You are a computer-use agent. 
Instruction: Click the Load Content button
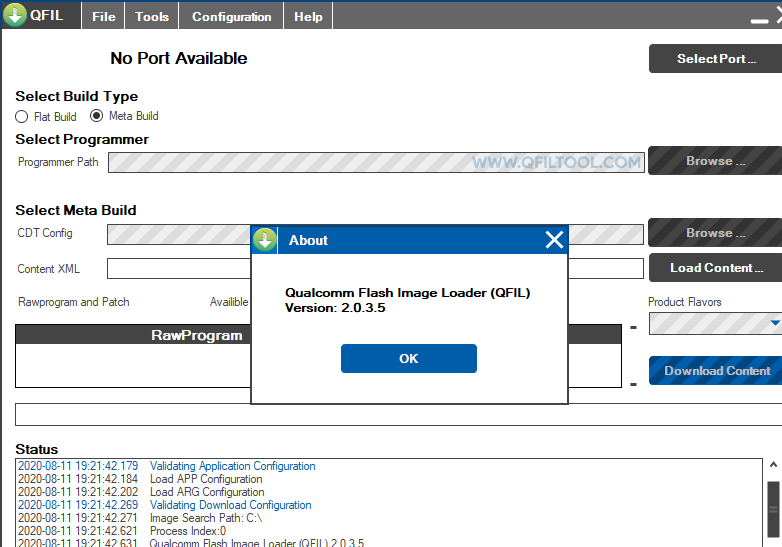[715, 268]
